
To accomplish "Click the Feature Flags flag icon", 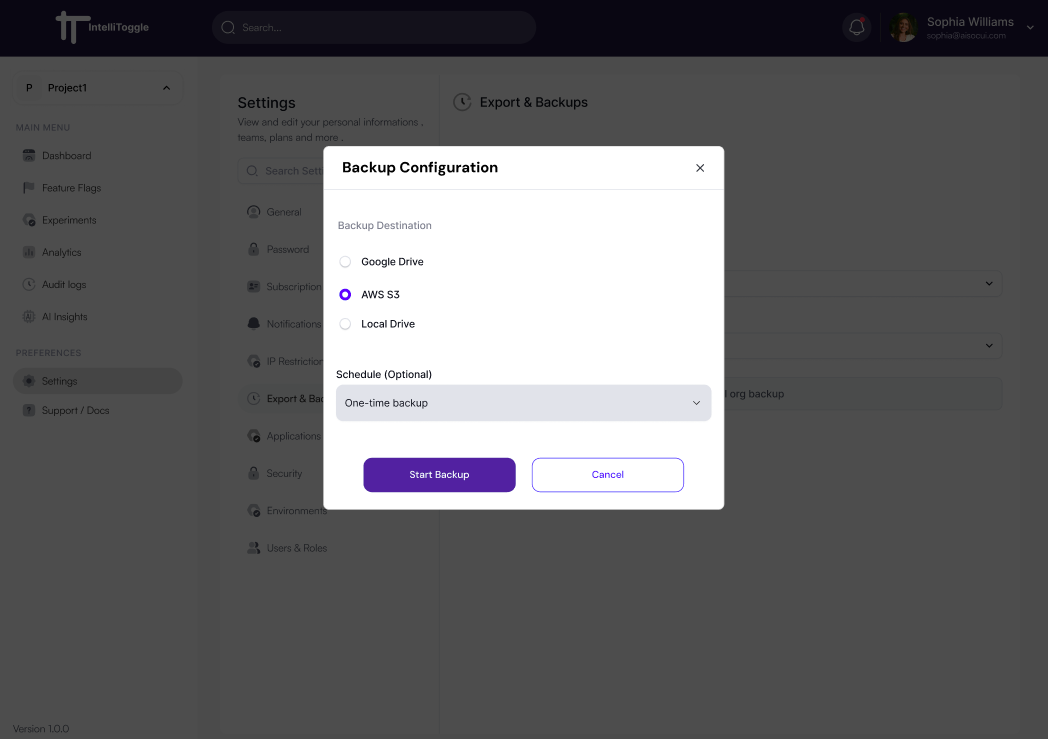I will (29, 188).
